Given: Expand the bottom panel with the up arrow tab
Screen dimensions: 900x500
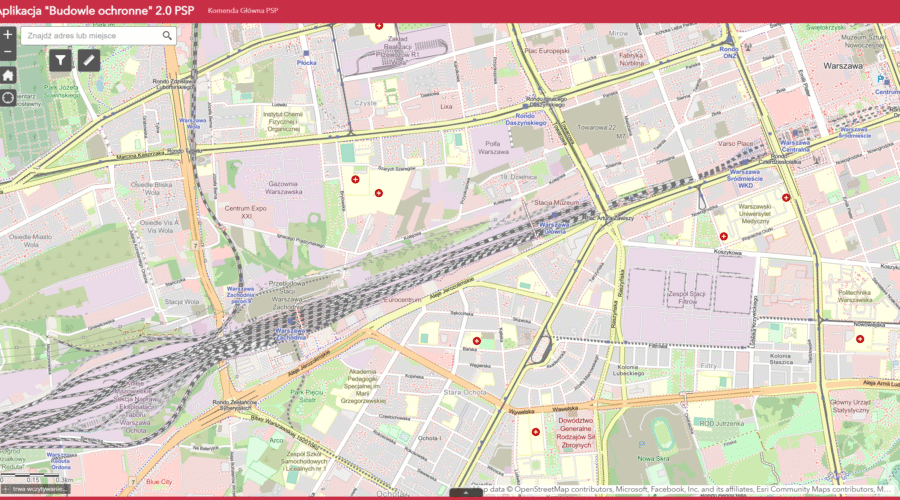Looking at the screenshot, I should click(465, 493).
